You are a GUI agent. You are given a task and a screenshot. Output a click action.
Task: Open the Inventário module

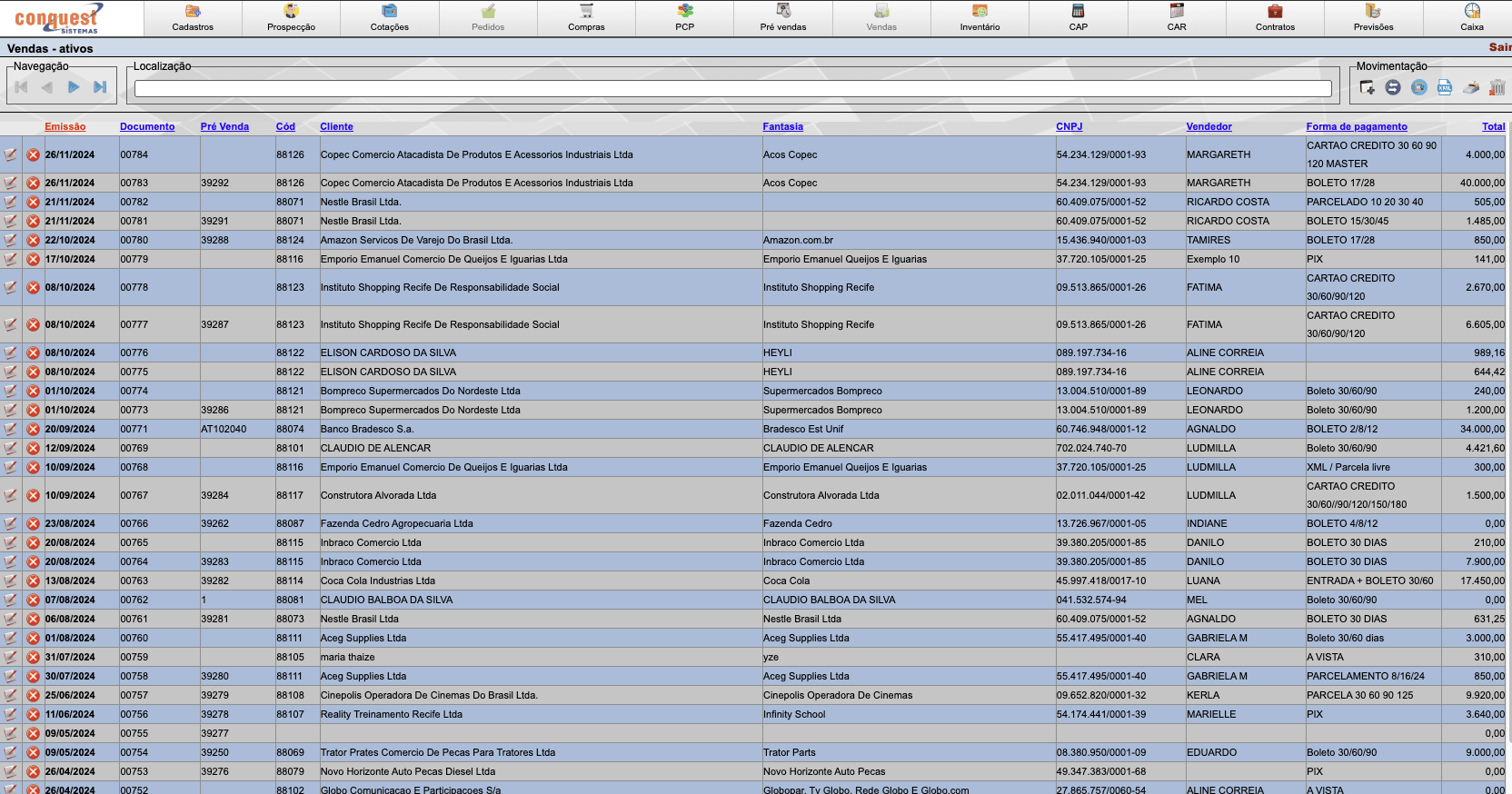(x=980, y=18)
